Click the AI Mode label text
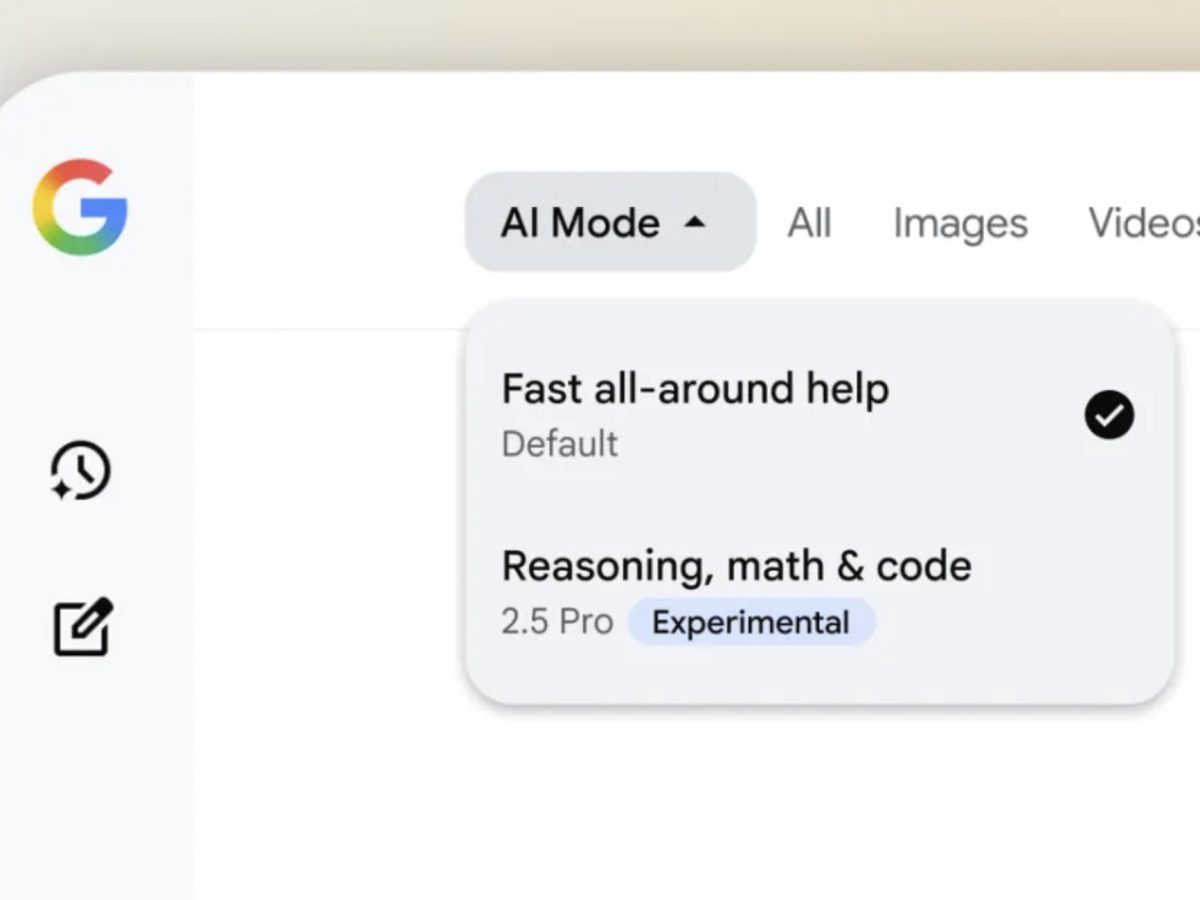The width and height of the screenshot is (1200, 900). pyautogui.click(x=580, y=222)
